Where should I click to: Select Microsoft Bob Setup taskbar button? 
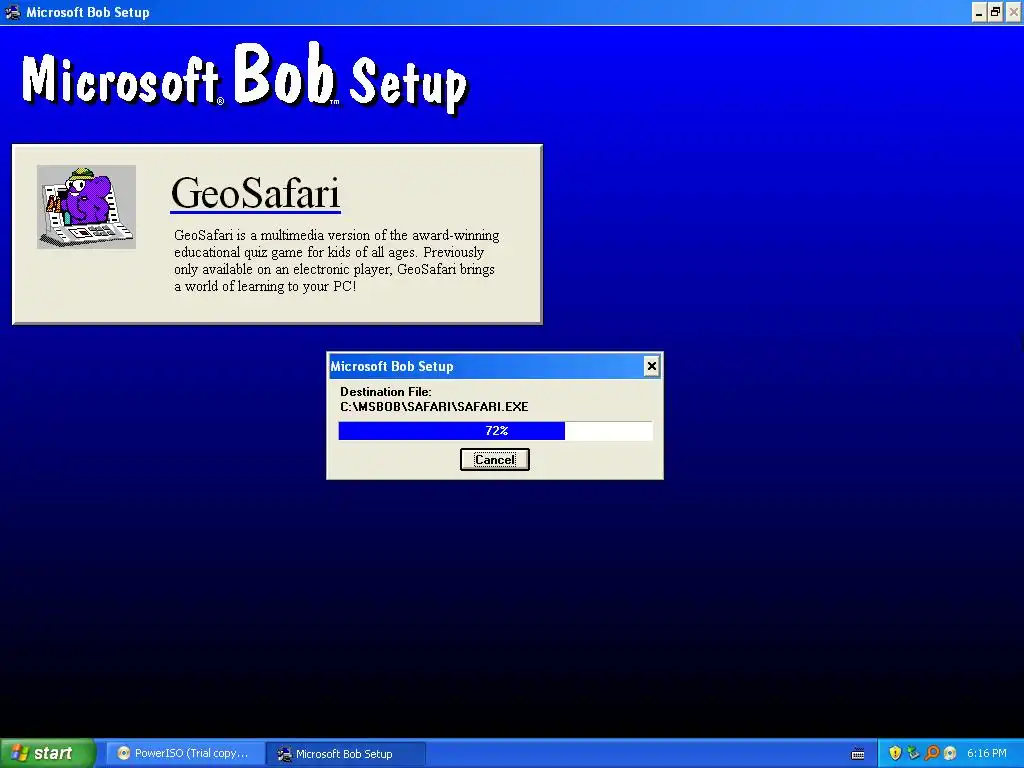coord(345,754)
